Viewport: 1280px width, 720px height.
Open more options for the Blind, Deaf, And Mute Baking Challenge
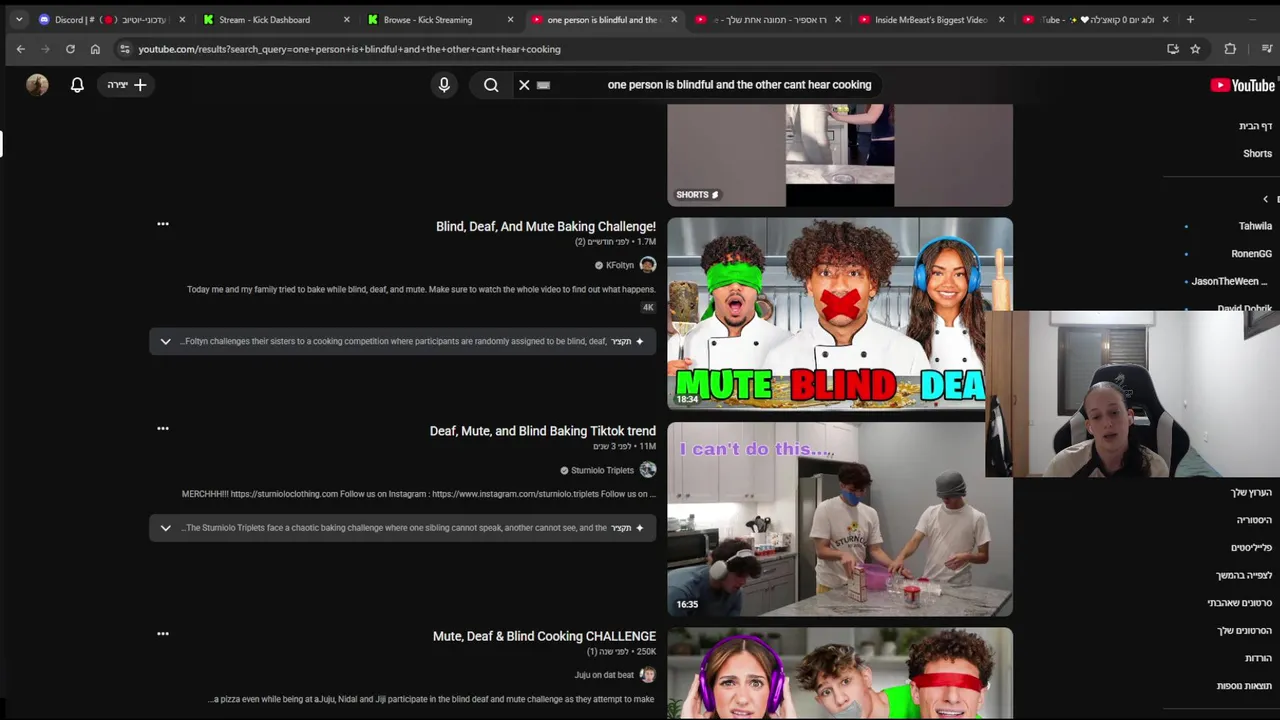[163, 224]
